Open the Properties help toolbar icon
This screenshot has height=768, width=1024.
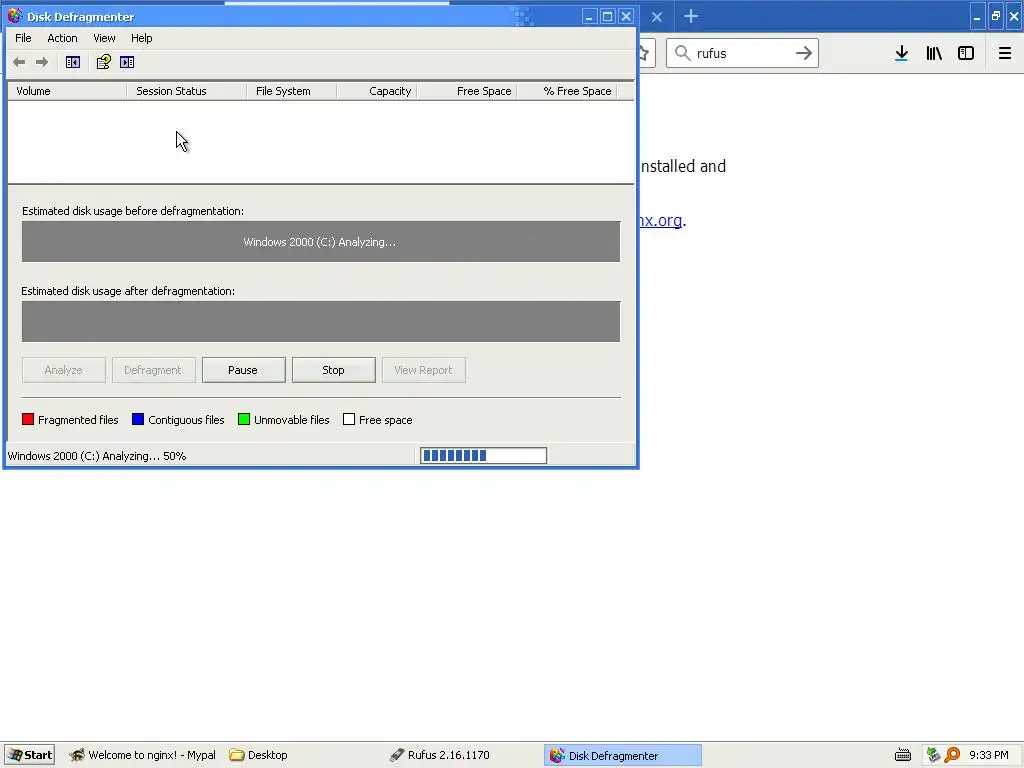tap(103, 62)
